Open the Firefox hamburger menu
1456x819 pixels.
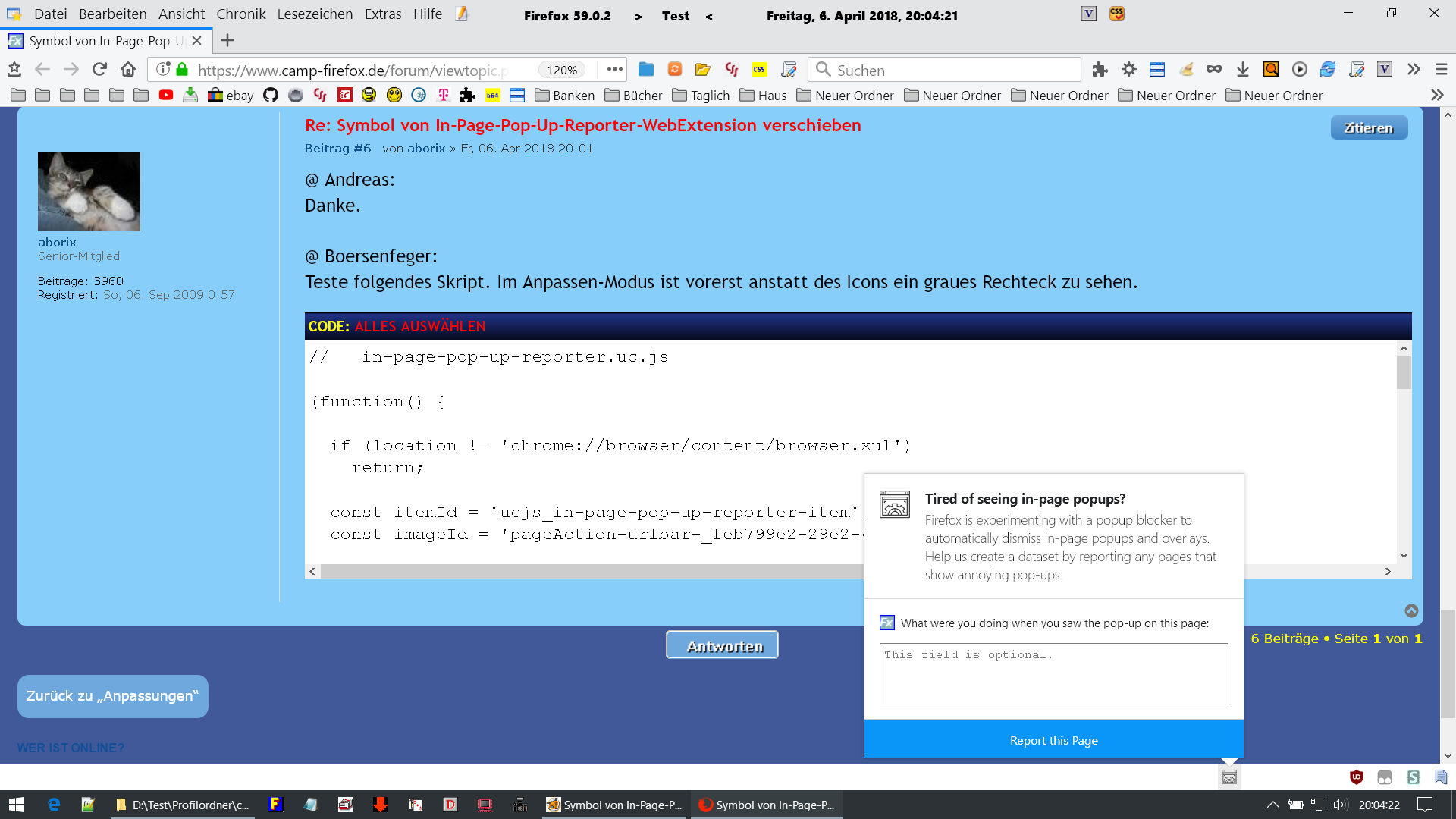click(x=1442, y=70)
